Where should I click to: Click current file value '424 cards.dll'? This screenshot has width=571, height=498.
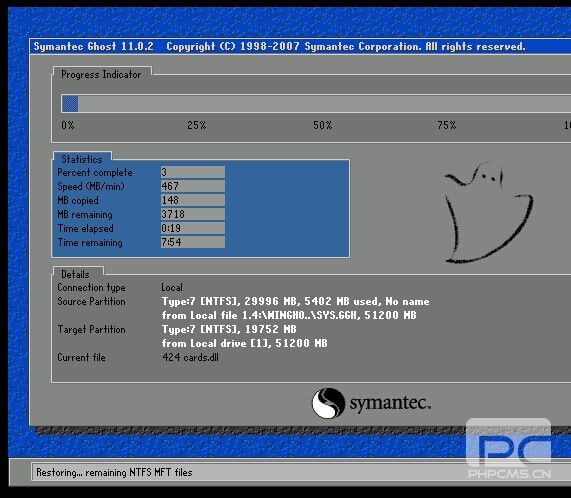tap(190, 357)
